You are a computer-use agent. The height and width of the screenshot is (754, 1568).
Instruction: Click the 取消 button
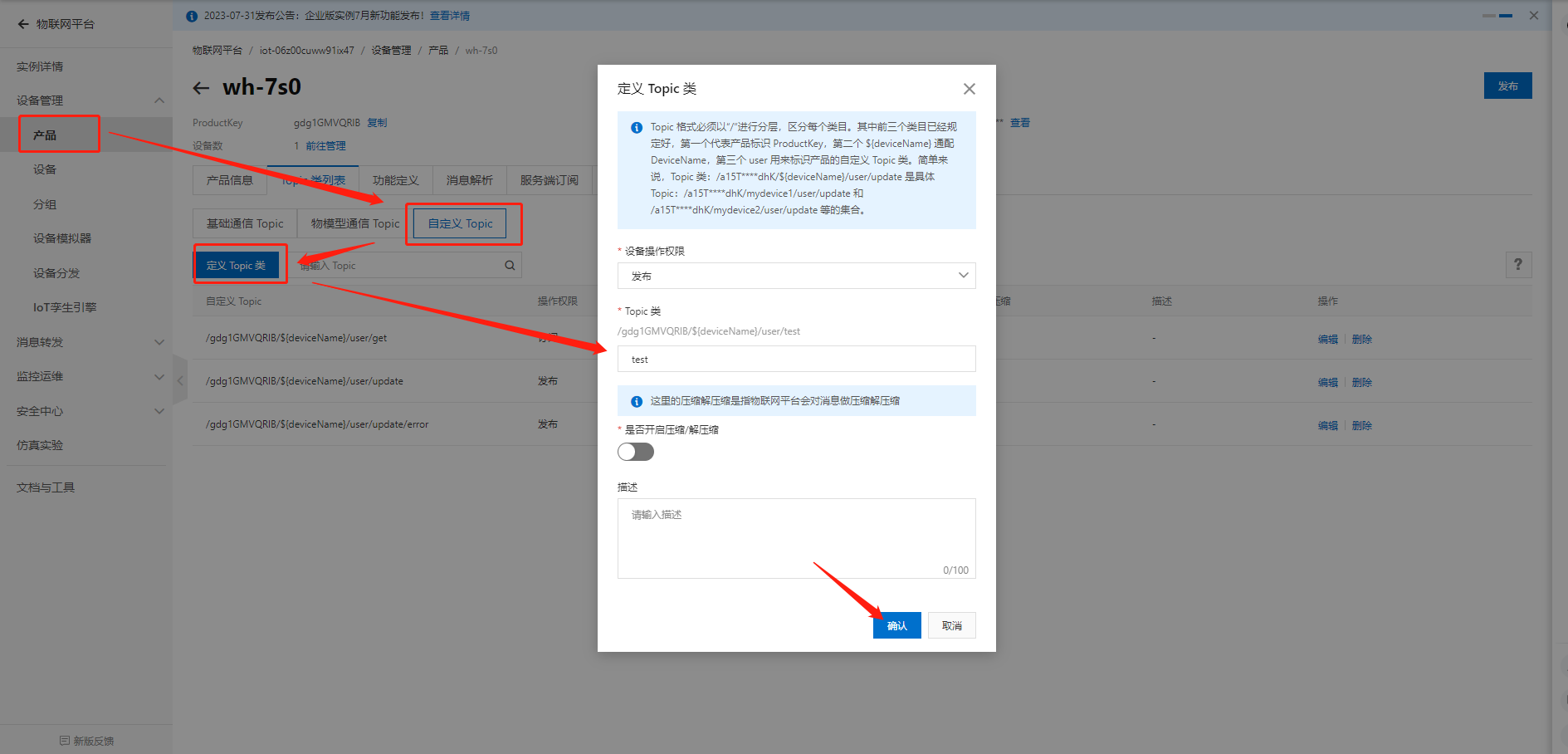[x=951, y=625]
